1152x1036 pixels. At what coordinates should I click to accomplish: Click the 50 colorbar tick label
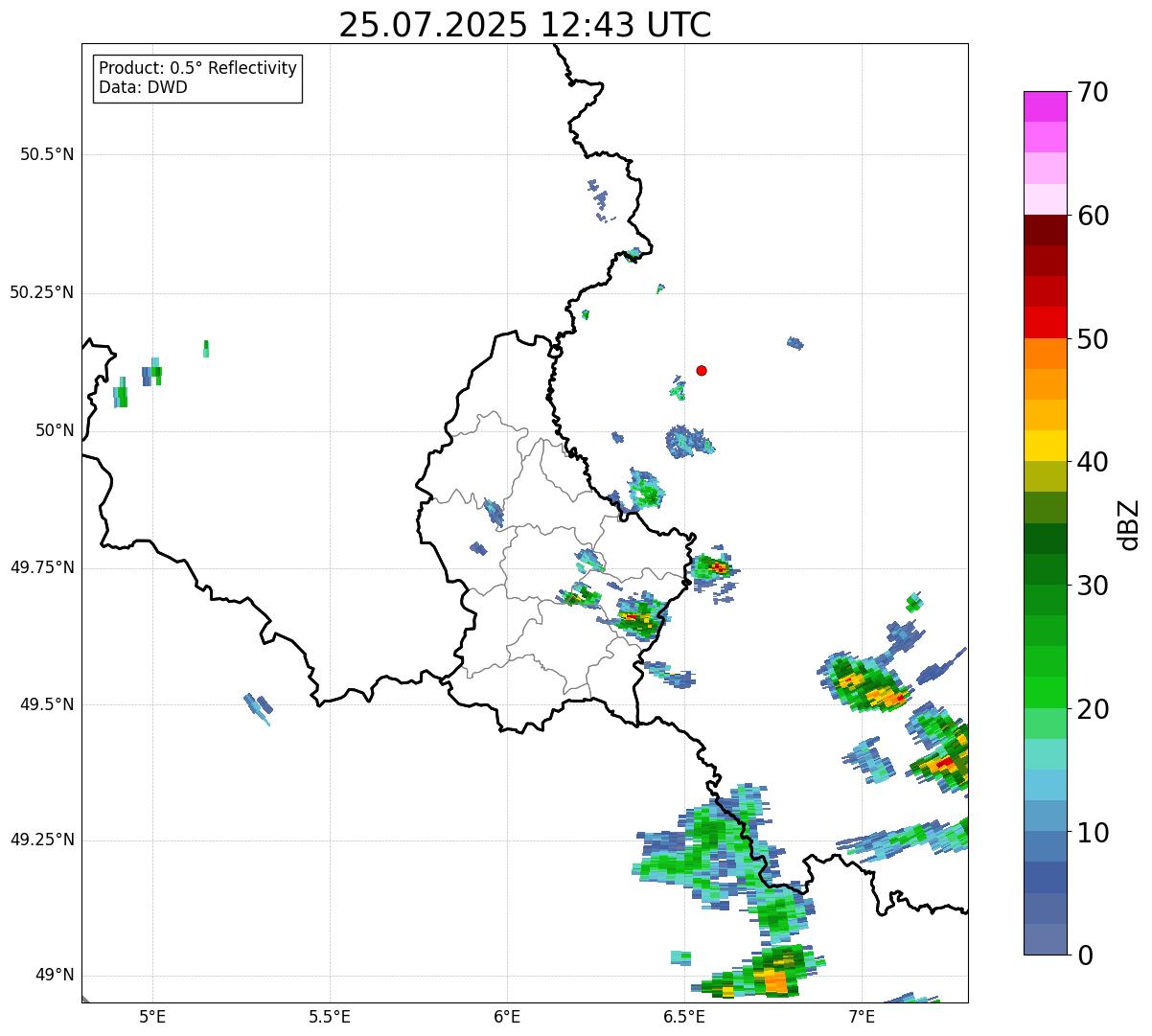coord(1094,339)
